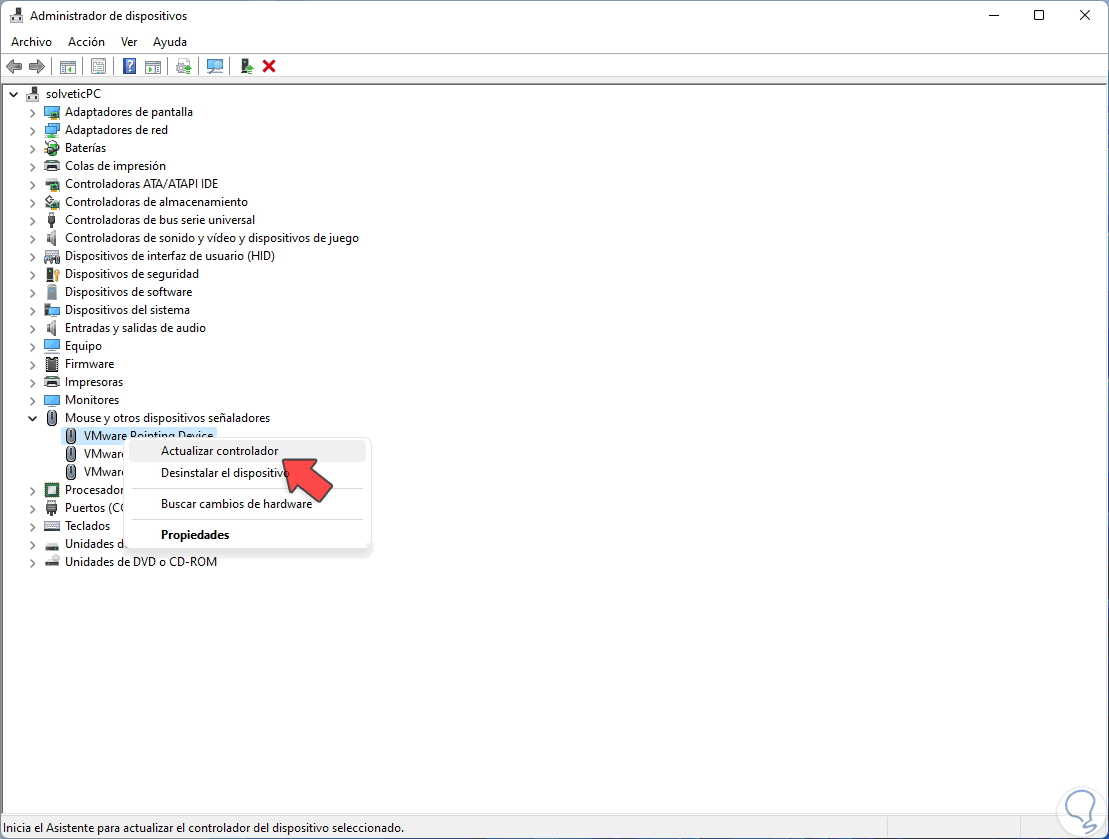
Task: Click the Forward arrow in the toolbar
Action: point(37,66)
